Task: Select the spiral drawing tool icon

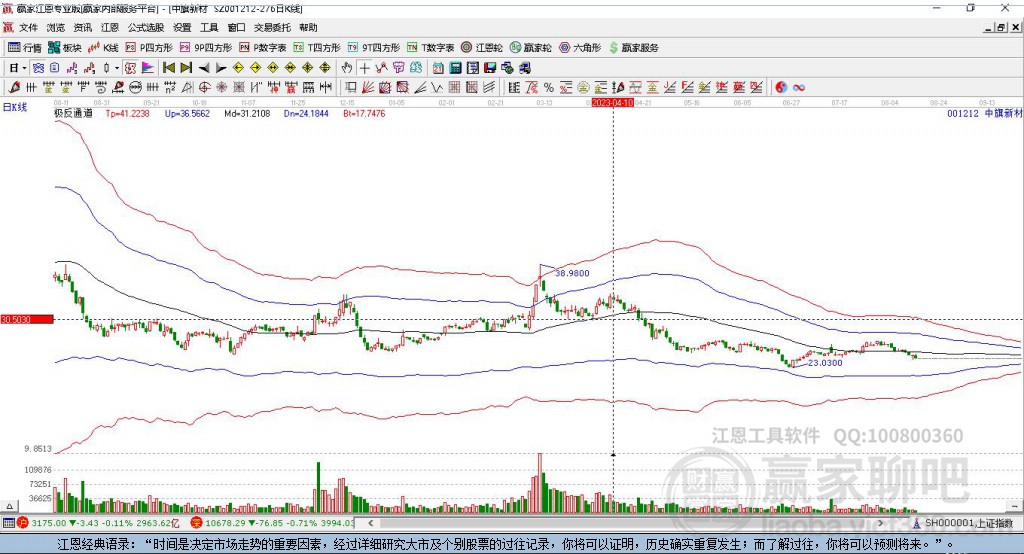Action: click(x=101, y=87)
